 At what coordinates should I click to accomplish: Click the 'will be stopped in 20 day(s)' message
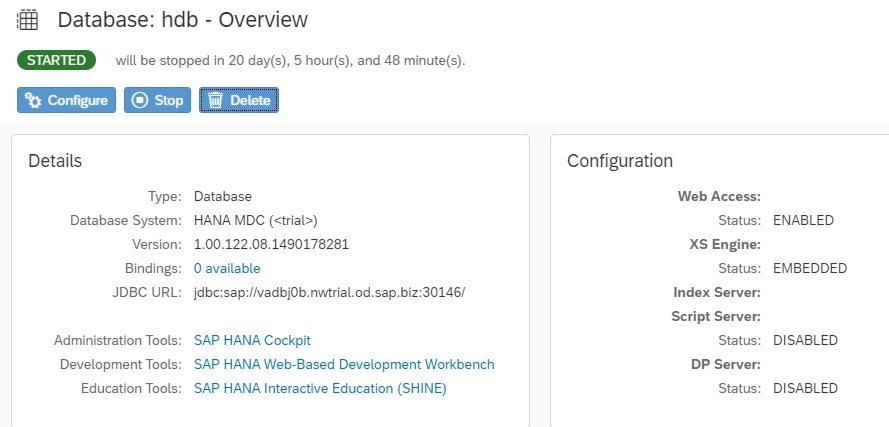point(290,61)
